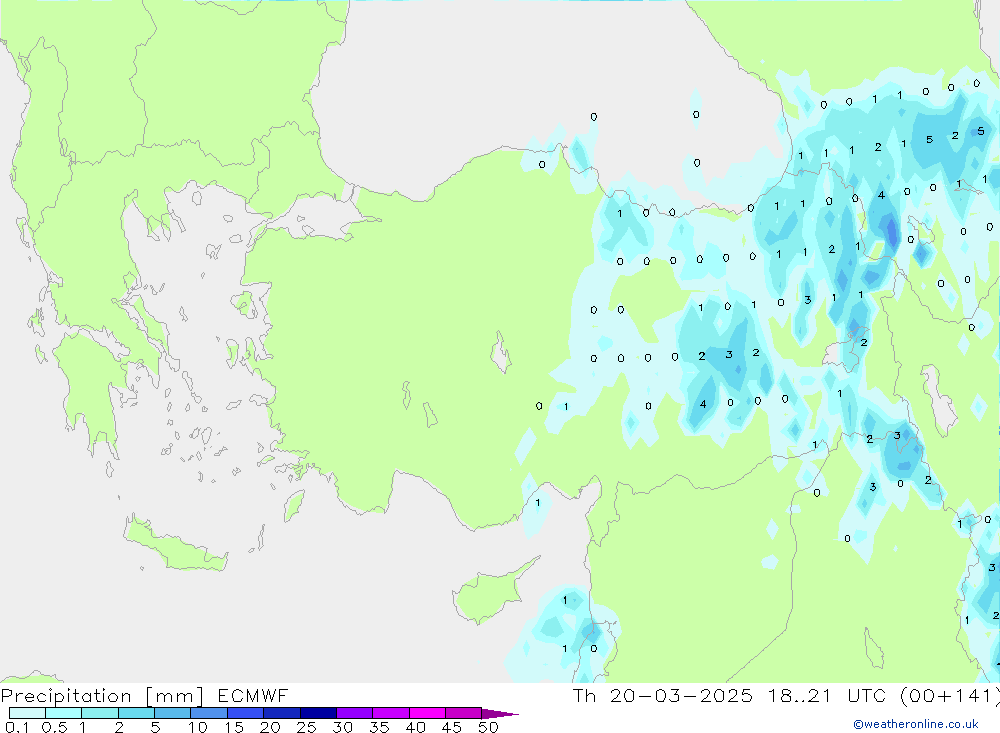This screenshot has height=733, width=1000.
Task: Click the (00+141) forecast offset text
Action: (951, 696)
